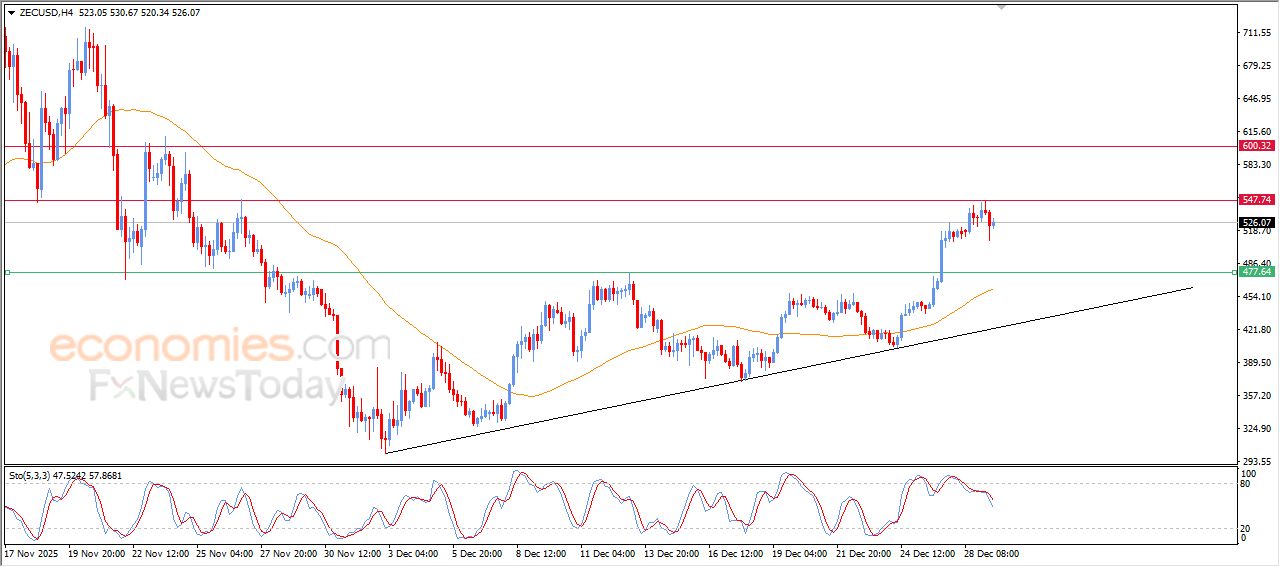
Task: Click the 3 Dec 04:00 date label
Action: [415, 553]
